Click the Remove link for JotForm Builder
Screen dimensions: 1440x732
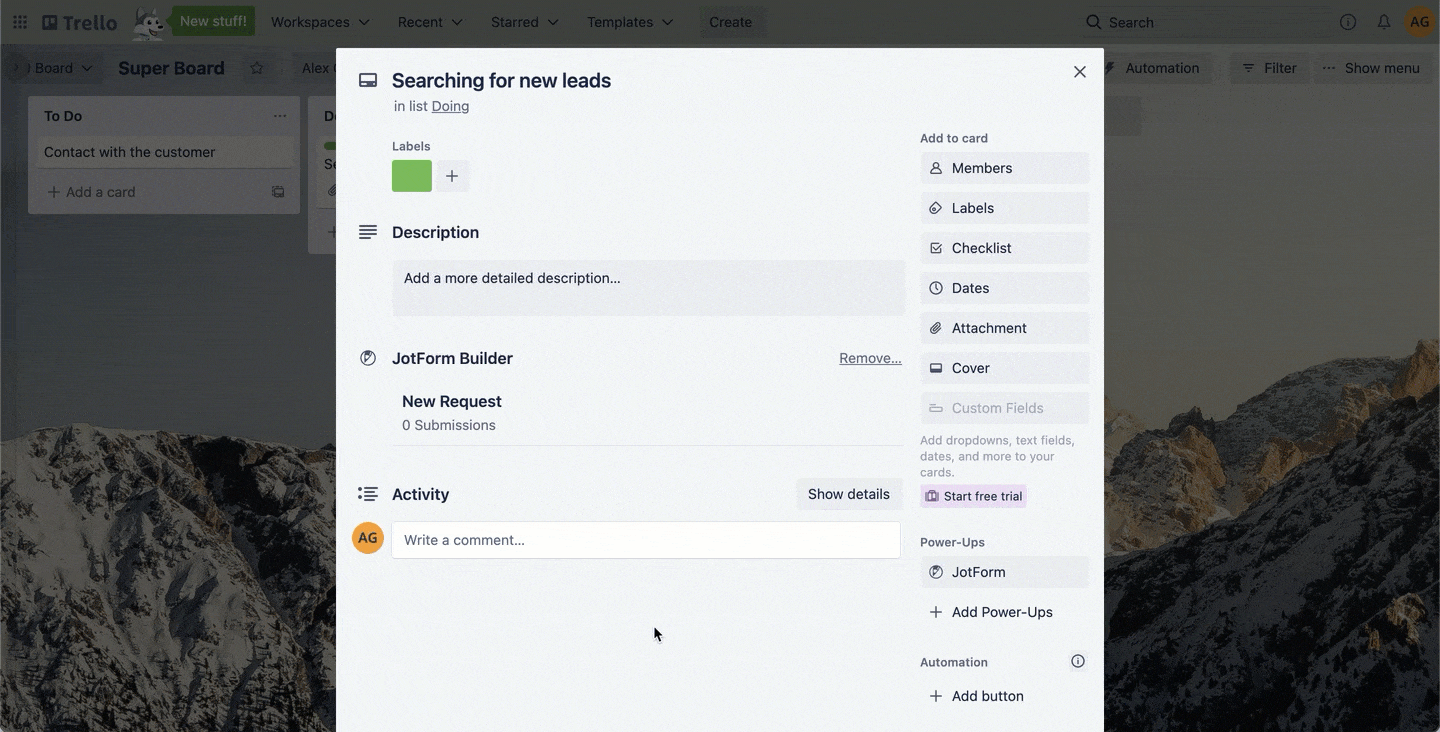(870, 358)
